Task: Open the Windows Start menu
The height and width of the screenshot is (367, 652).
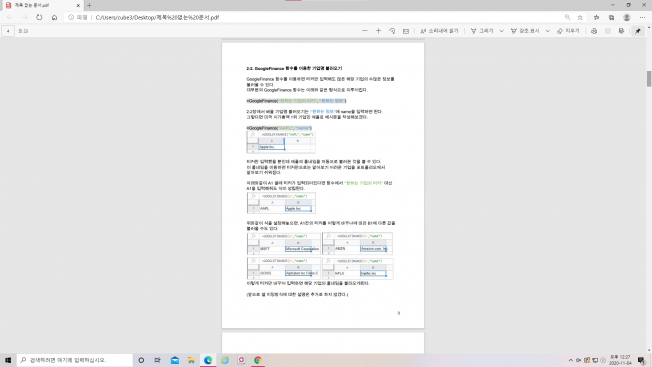Action: pyautogui.click(x=8, y=360)
